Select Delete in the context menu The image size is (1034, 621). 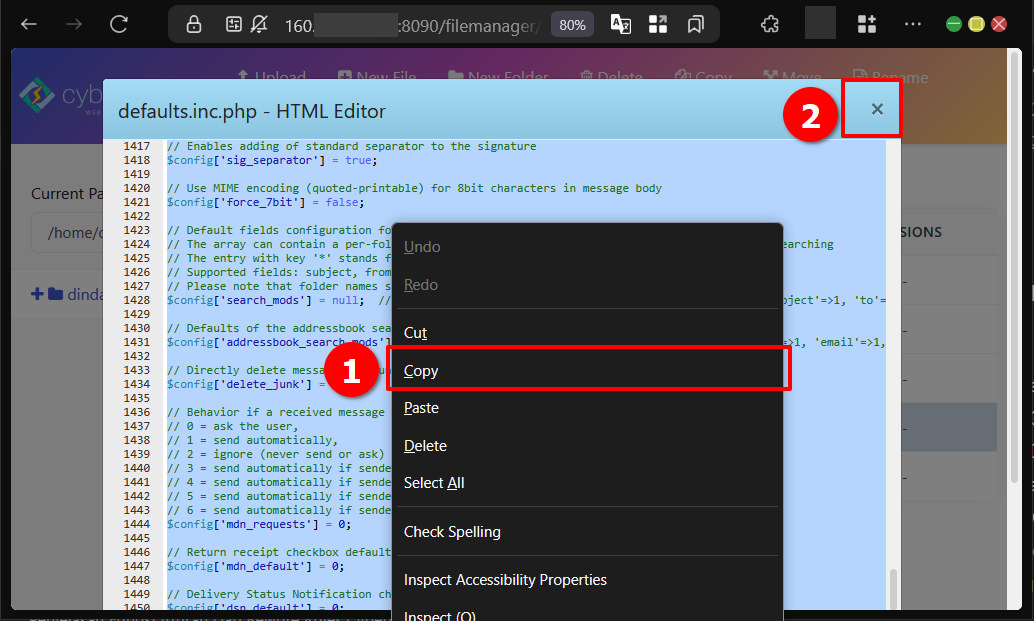coord(425,446)
